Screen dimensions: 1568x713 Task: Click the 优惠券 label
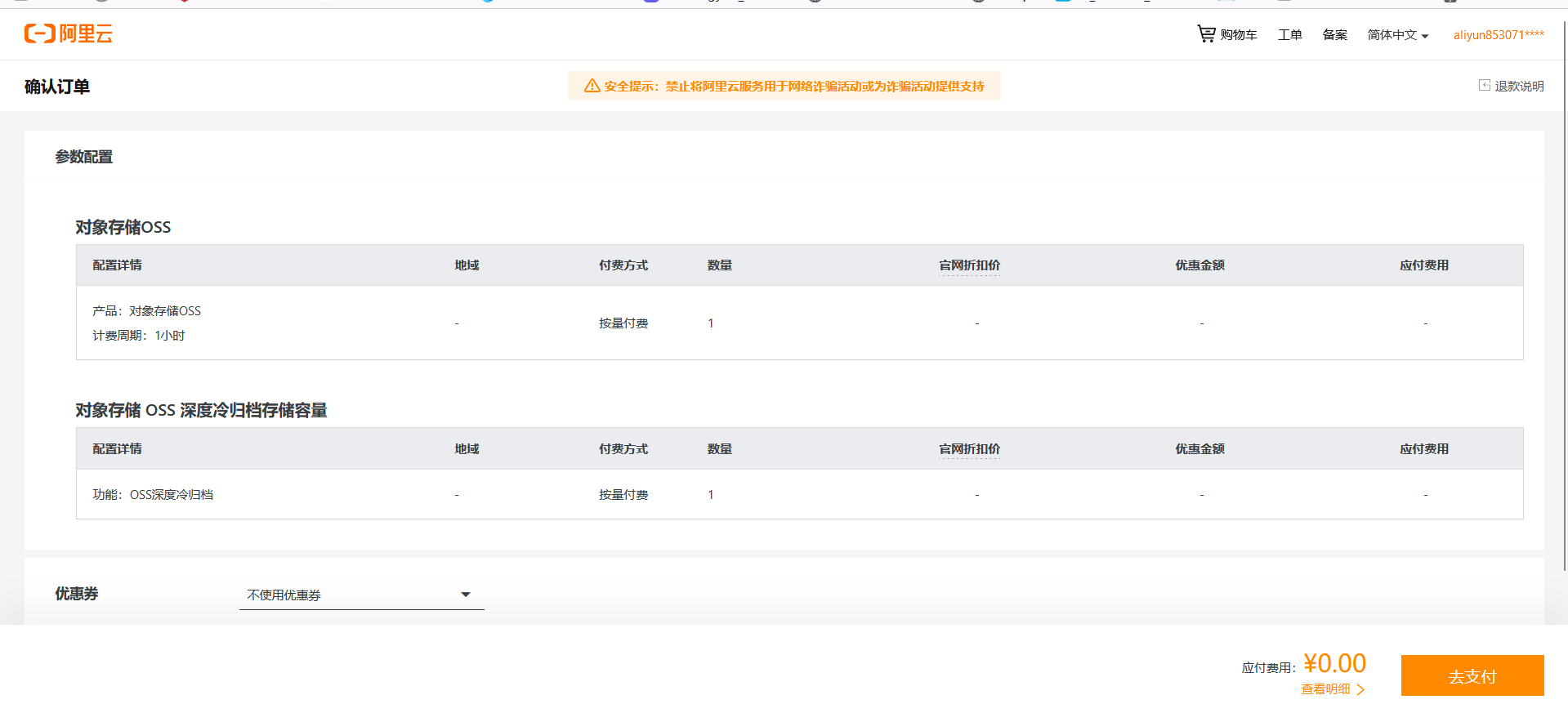pos(77,594)
